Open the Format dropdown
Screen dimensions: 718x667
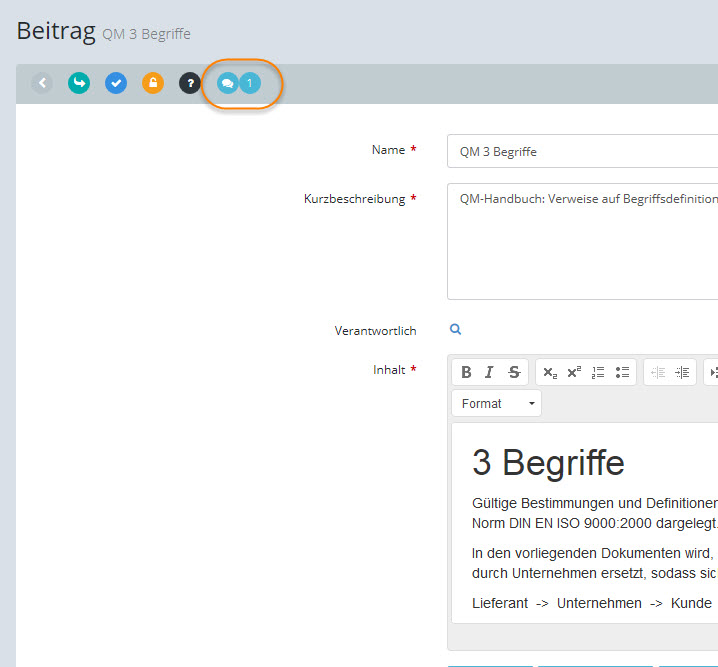tap(497, 404)
